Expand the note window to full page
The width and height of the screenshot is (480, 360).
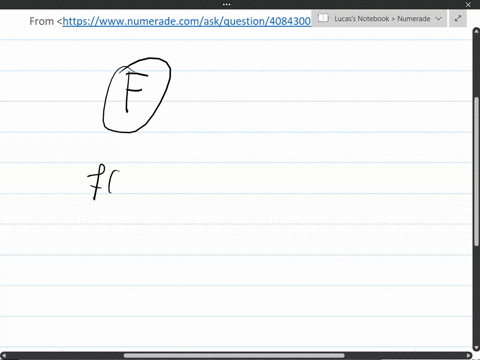coord(458,18)
